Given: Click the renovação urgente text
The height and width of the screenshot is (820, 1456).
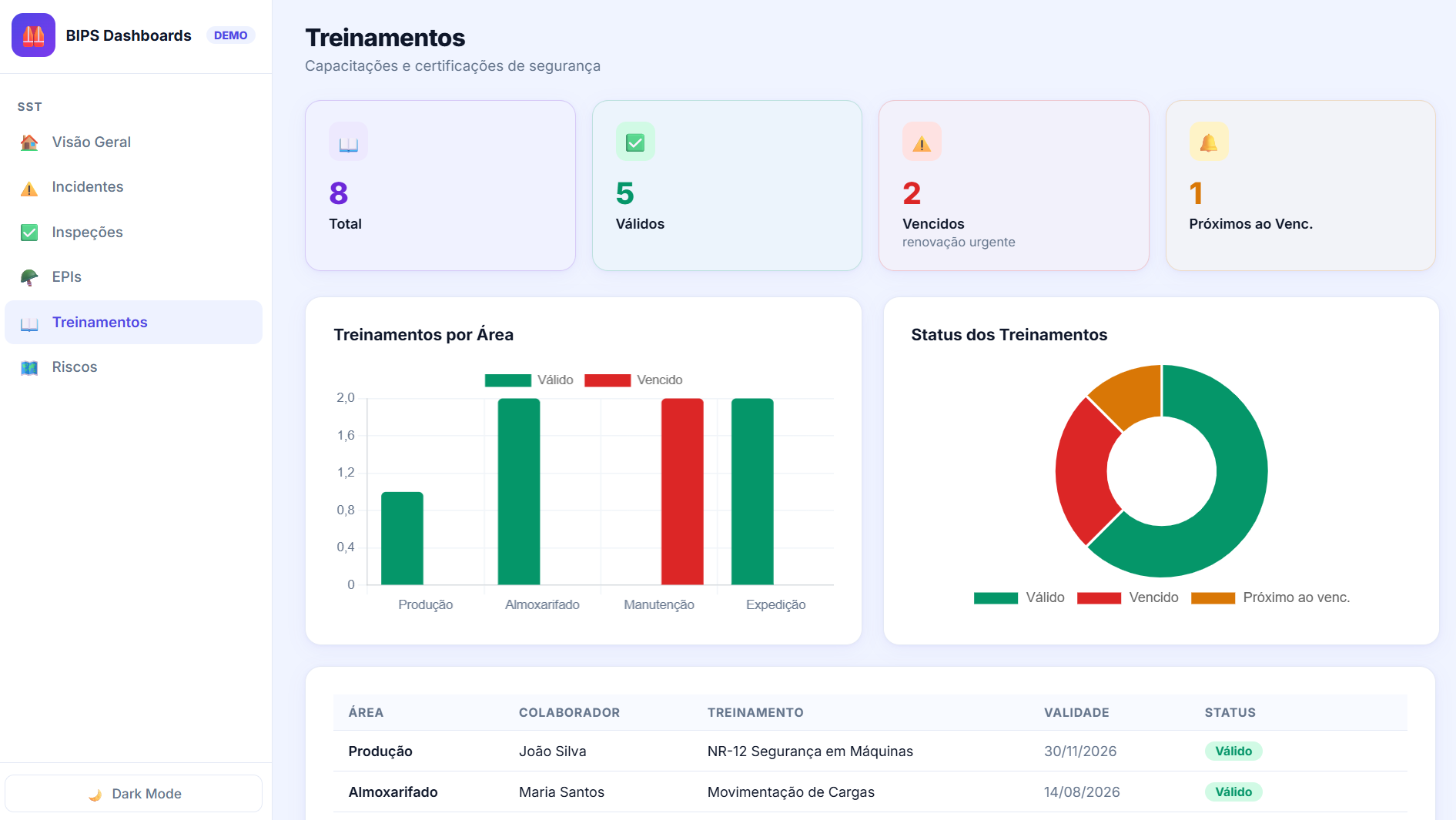Looking at the screenshot, I should 959,243.
